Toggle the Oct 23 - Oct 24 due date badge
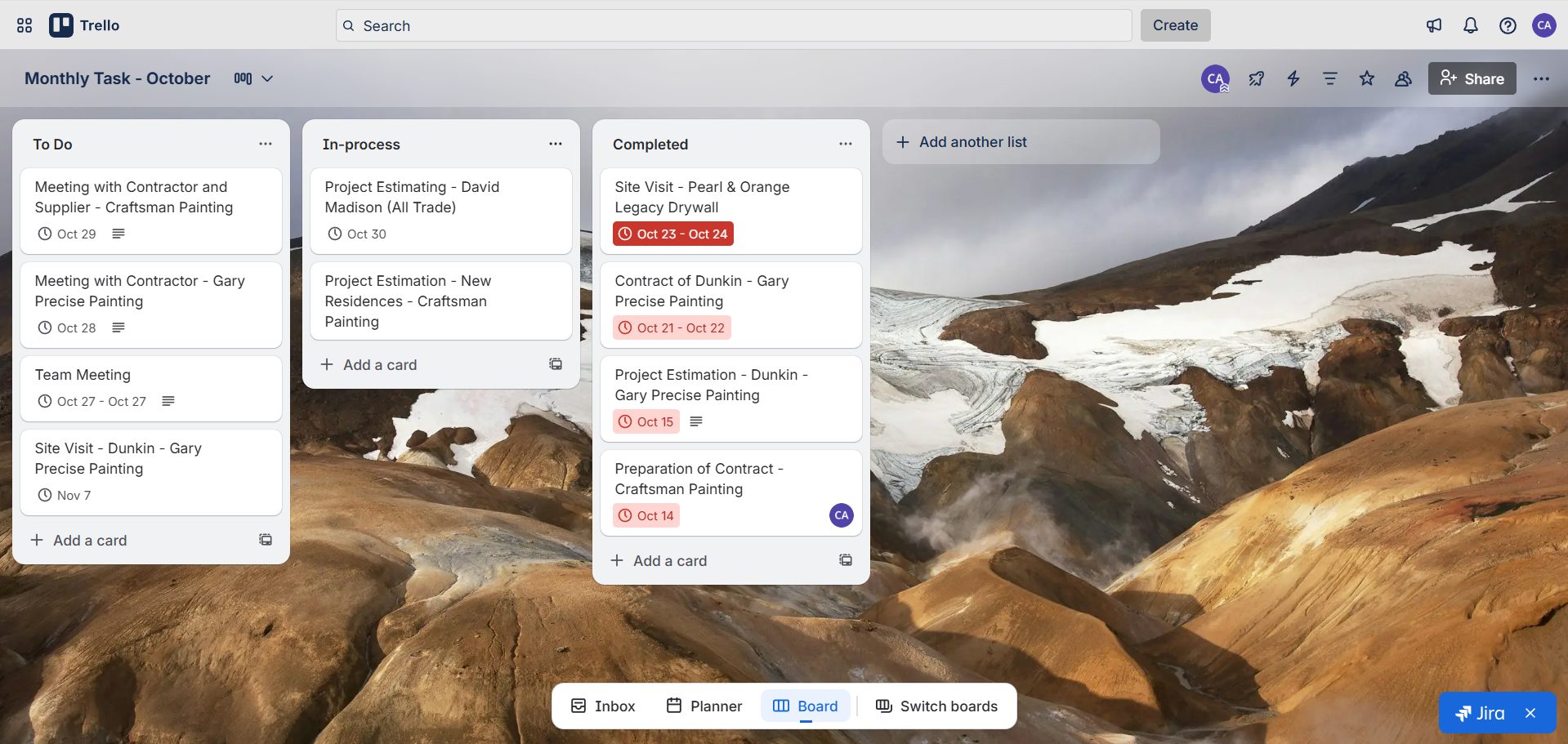The image size is (1568, 744). [673, 234]
